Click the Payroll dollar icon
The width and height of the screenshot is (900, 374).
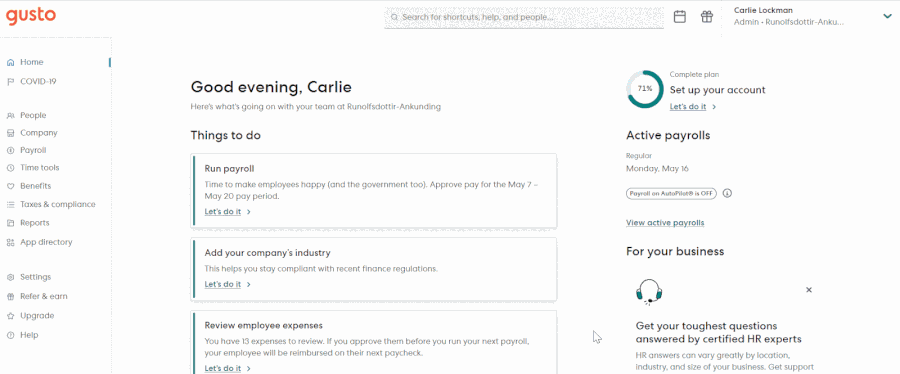[x=10, y=150]
